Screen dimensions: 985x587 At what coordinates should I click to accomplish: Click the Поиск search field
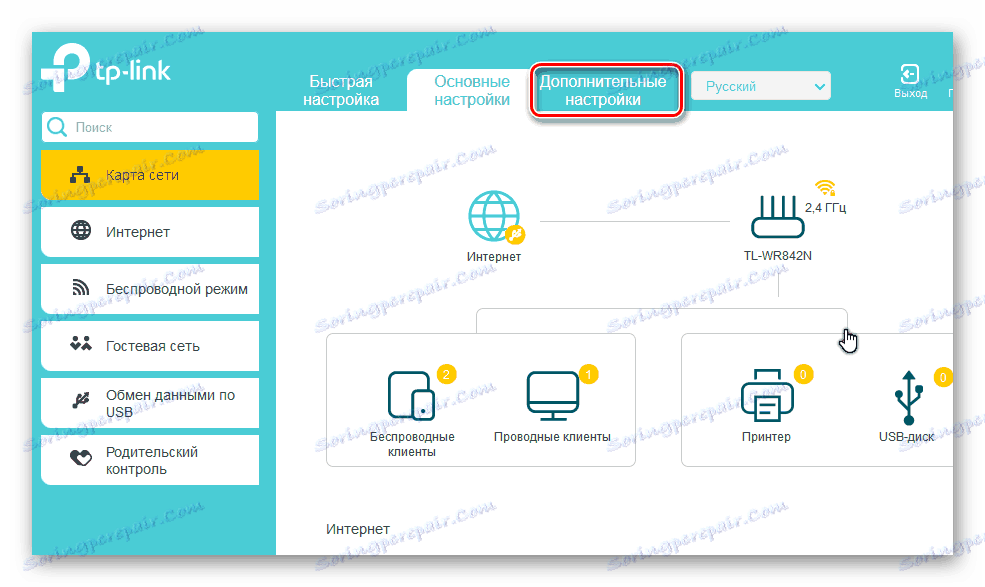tap(149, 128)
